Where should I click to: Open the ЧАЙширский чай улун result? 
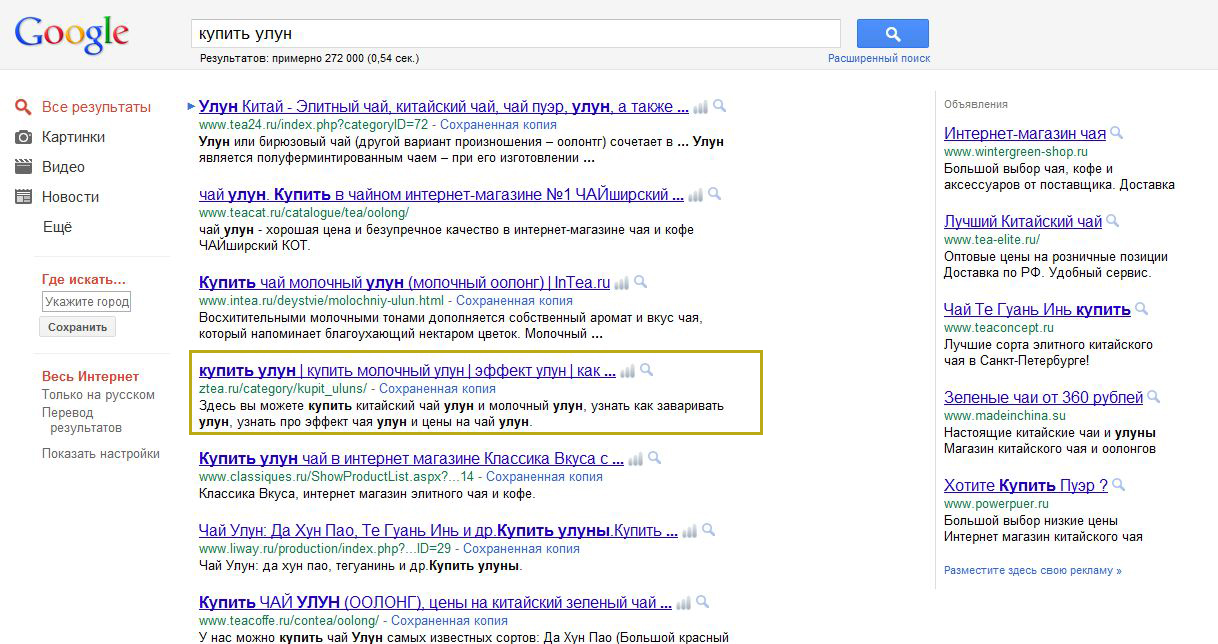click(x=441, y=195)
